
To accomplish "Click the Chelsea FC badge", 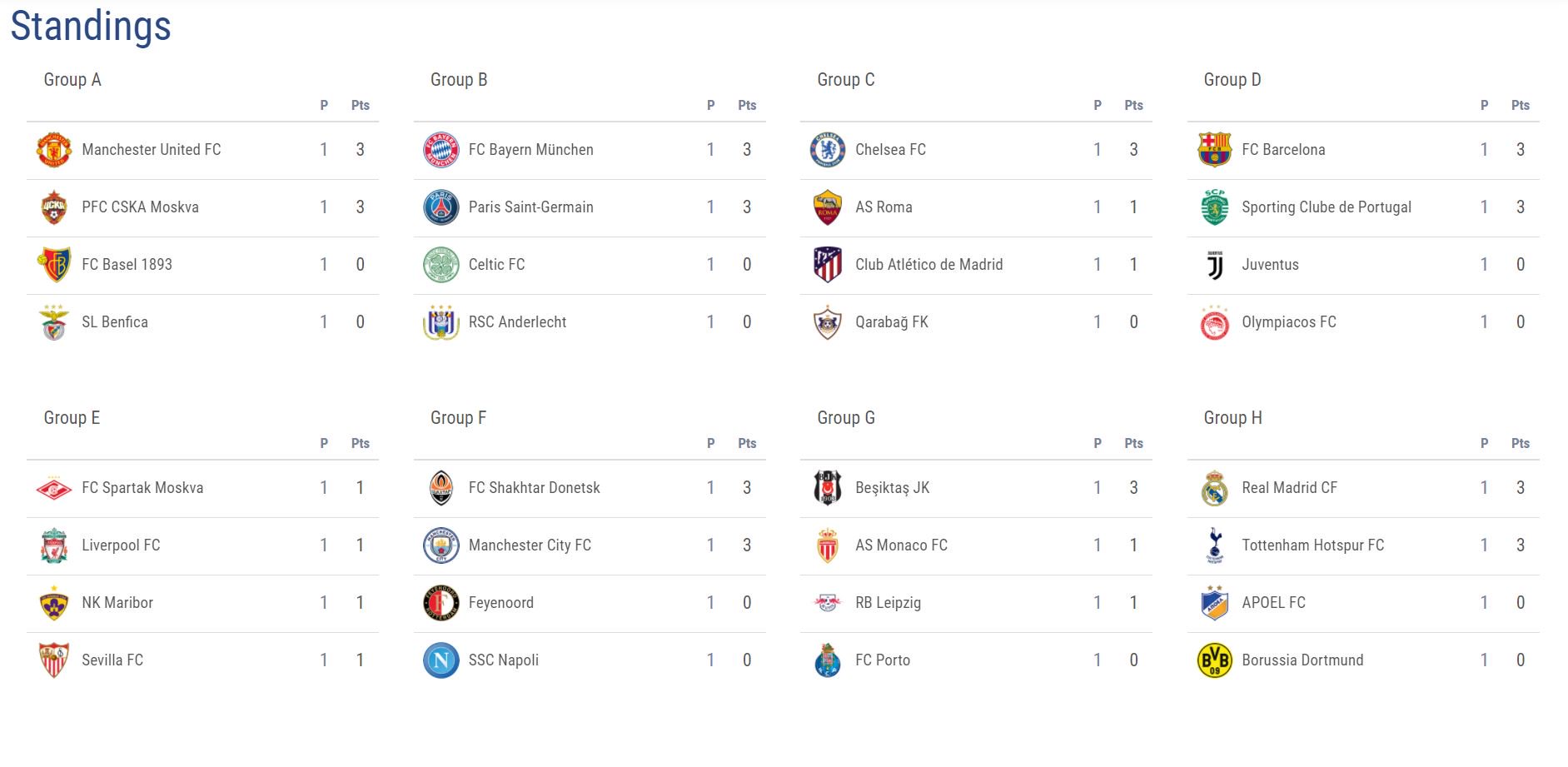I will (827, 150).
